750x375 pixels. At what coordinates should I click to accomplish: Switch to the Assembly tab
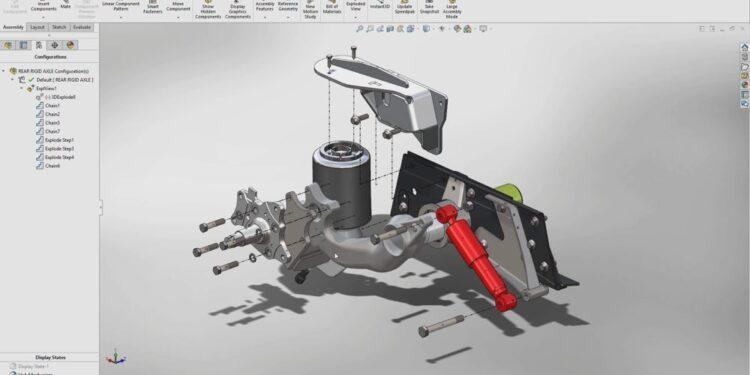(x=13, y=27)
